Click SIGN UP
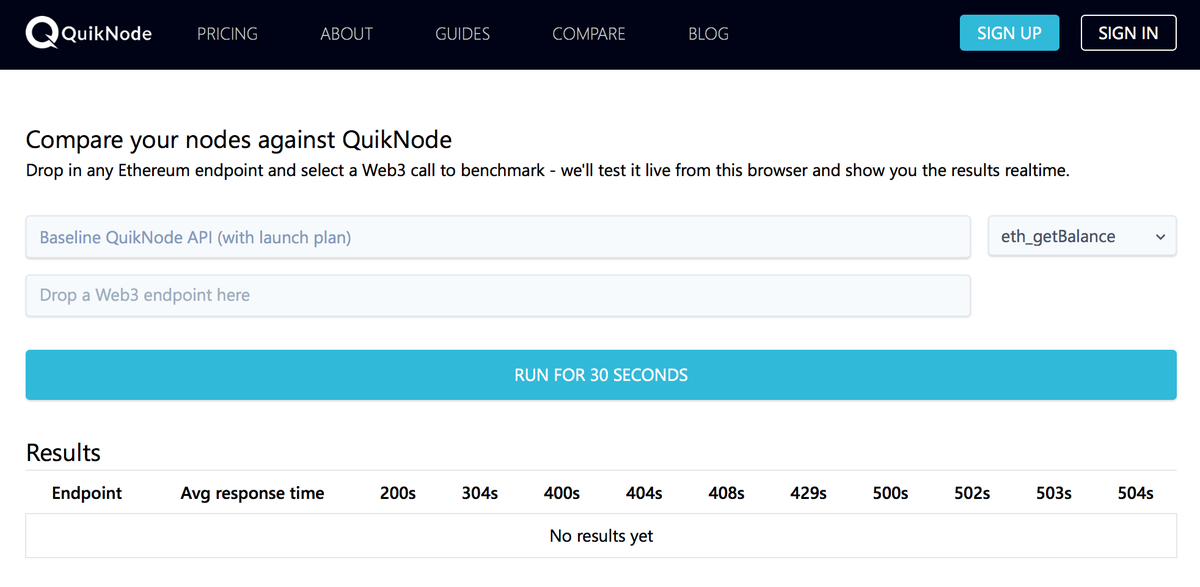 [x=1009, y=32]
